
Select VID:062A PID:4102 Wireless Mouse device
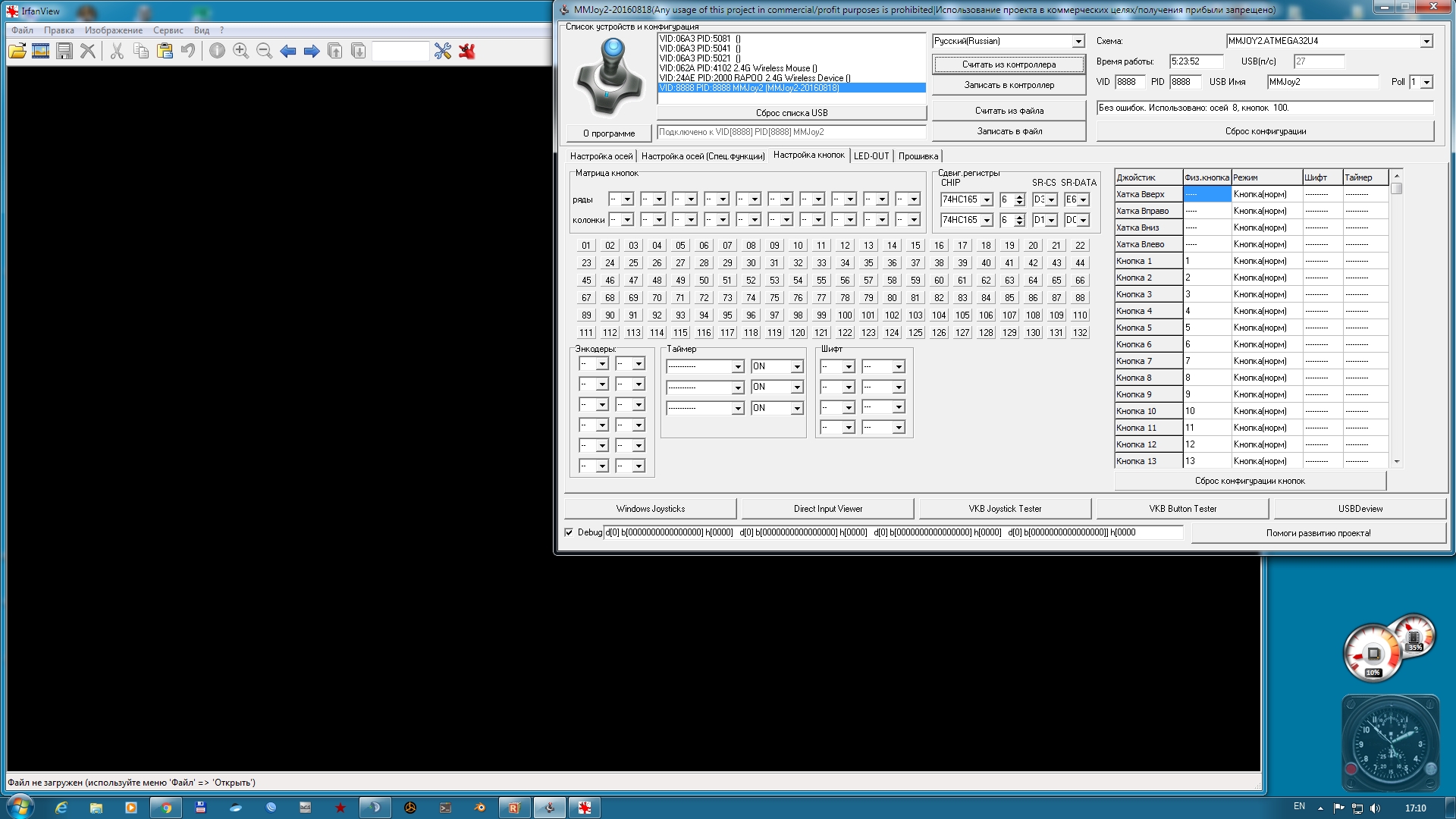pos(791,68)
